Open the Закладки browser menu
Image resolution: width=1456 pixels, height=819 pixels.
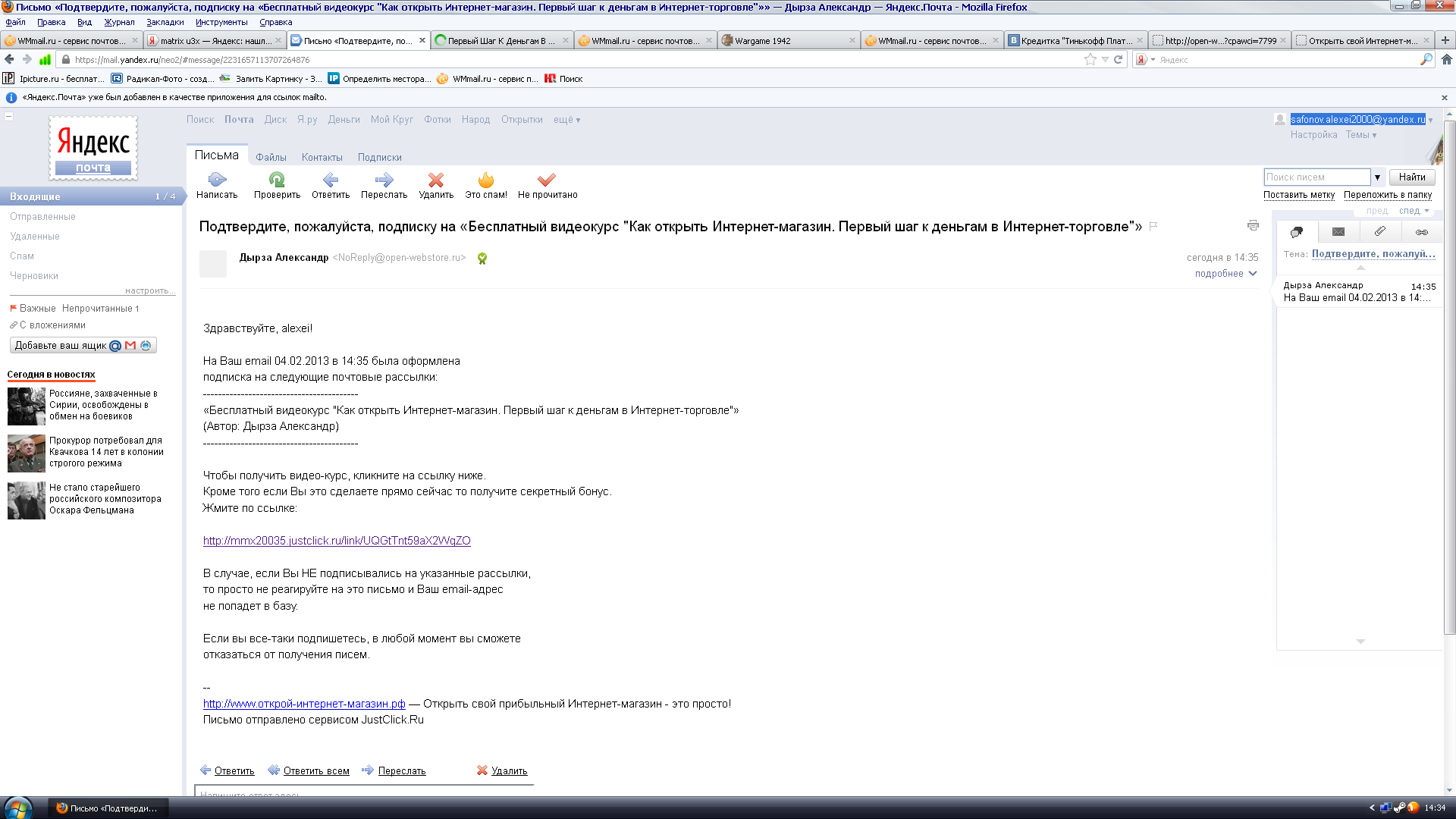pos(165,22)
